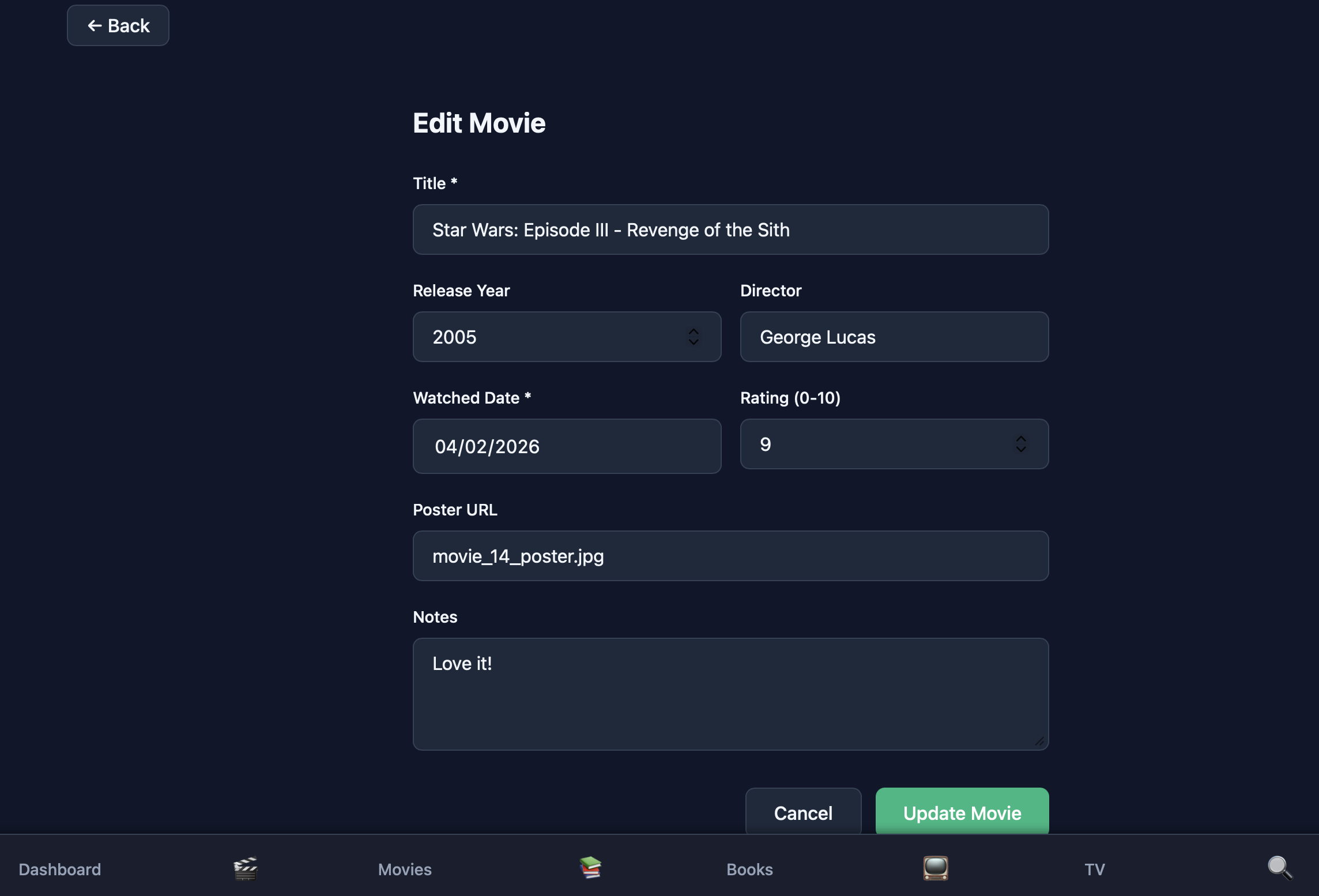
Task: Increment Rating using the up arrow
Action: [x=1020, y=439]
